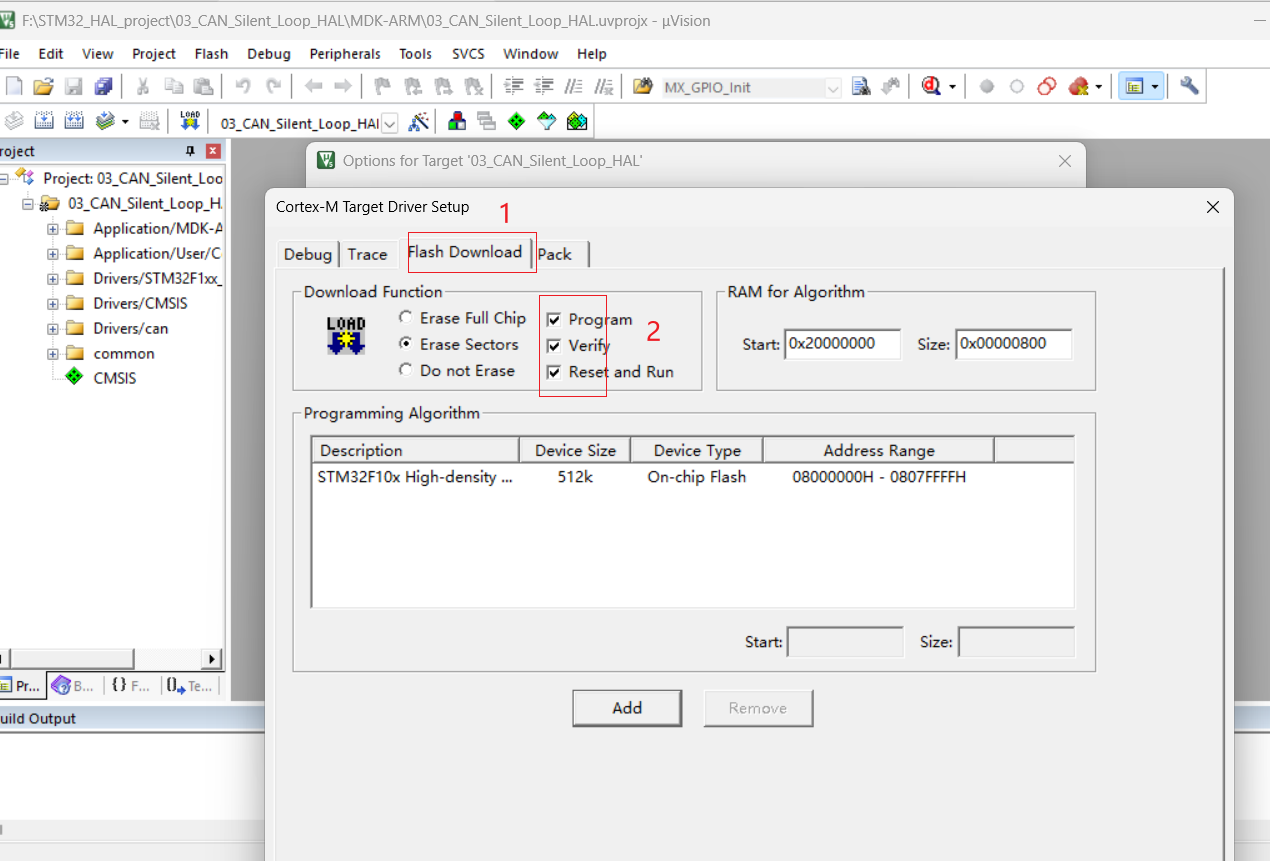
Task: Click the Open file folder icon
Action: click(43, 87)
